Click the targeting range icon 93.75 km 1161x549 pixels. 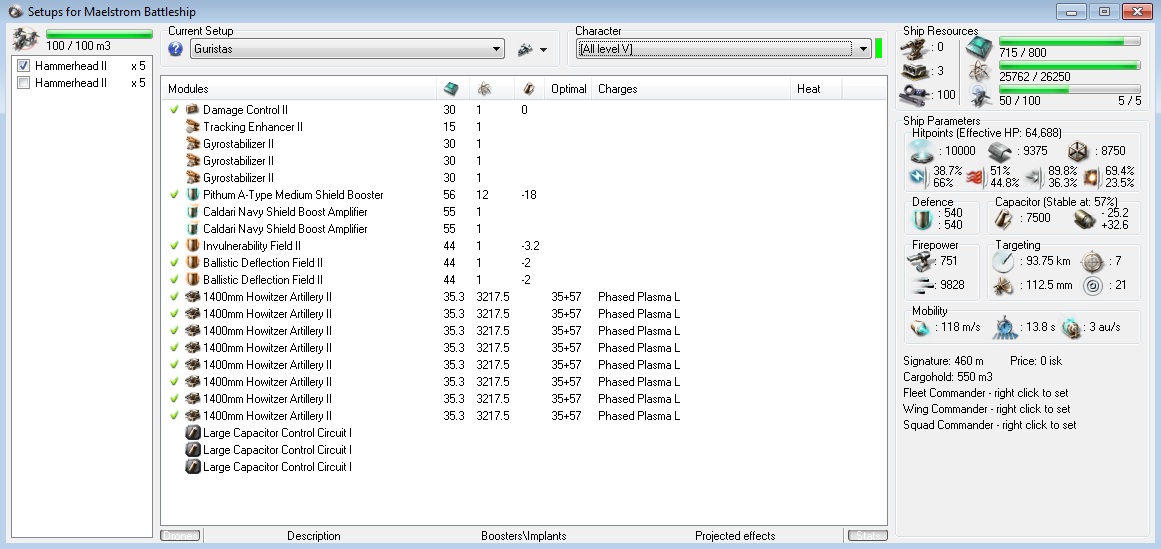point(1003,261)
